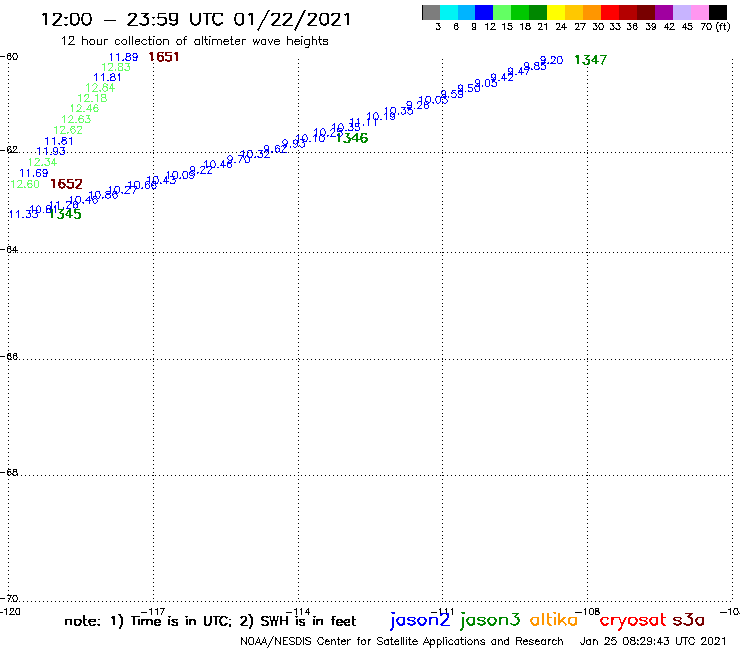Image resolution: width=740 pixels, height=650 pixels.
Task: Select the -66 latitude axis label
Action: tap(9, 356)
